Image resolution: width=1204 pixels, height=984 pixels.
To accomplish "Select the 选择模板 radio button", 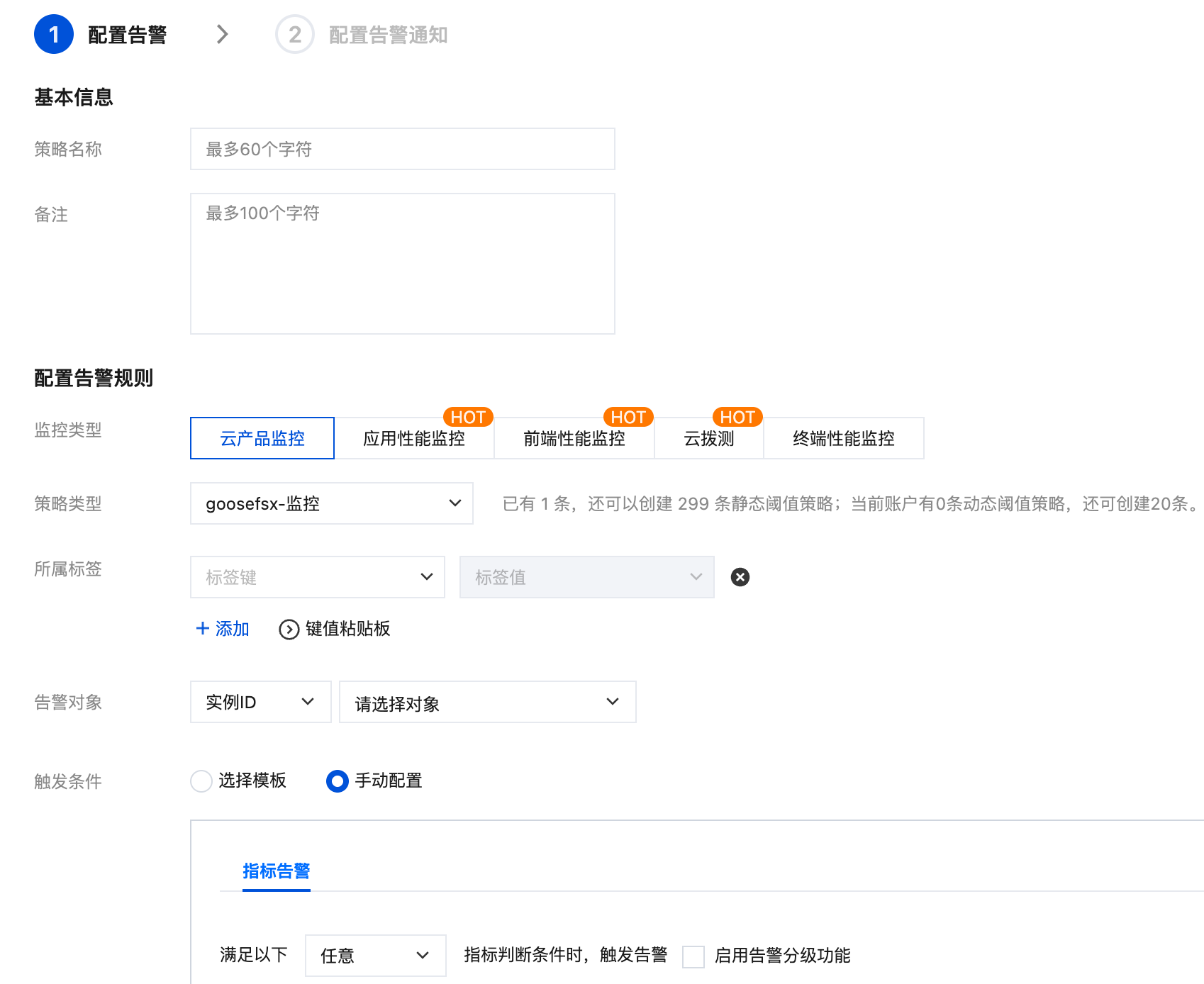I will [x=201, y=781].
